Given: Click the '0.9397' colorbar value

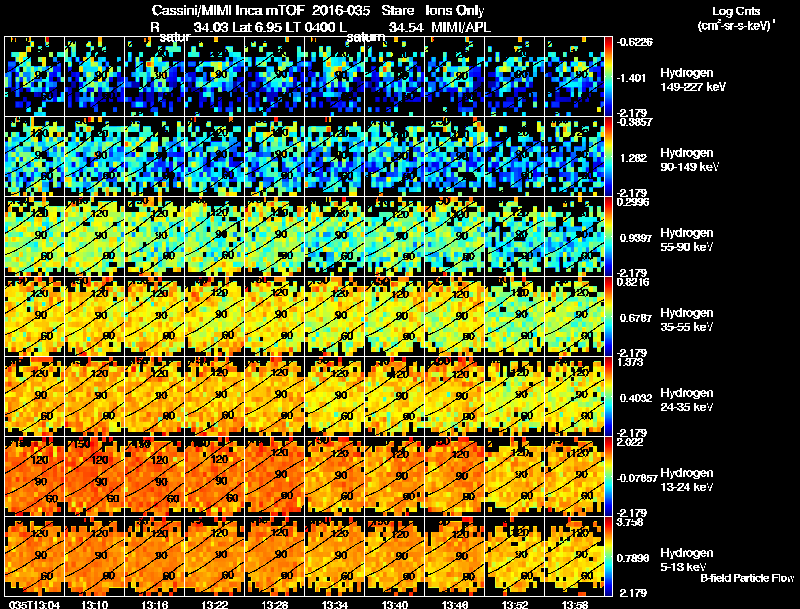Looking at the screenshot, I should pos(636,238).
